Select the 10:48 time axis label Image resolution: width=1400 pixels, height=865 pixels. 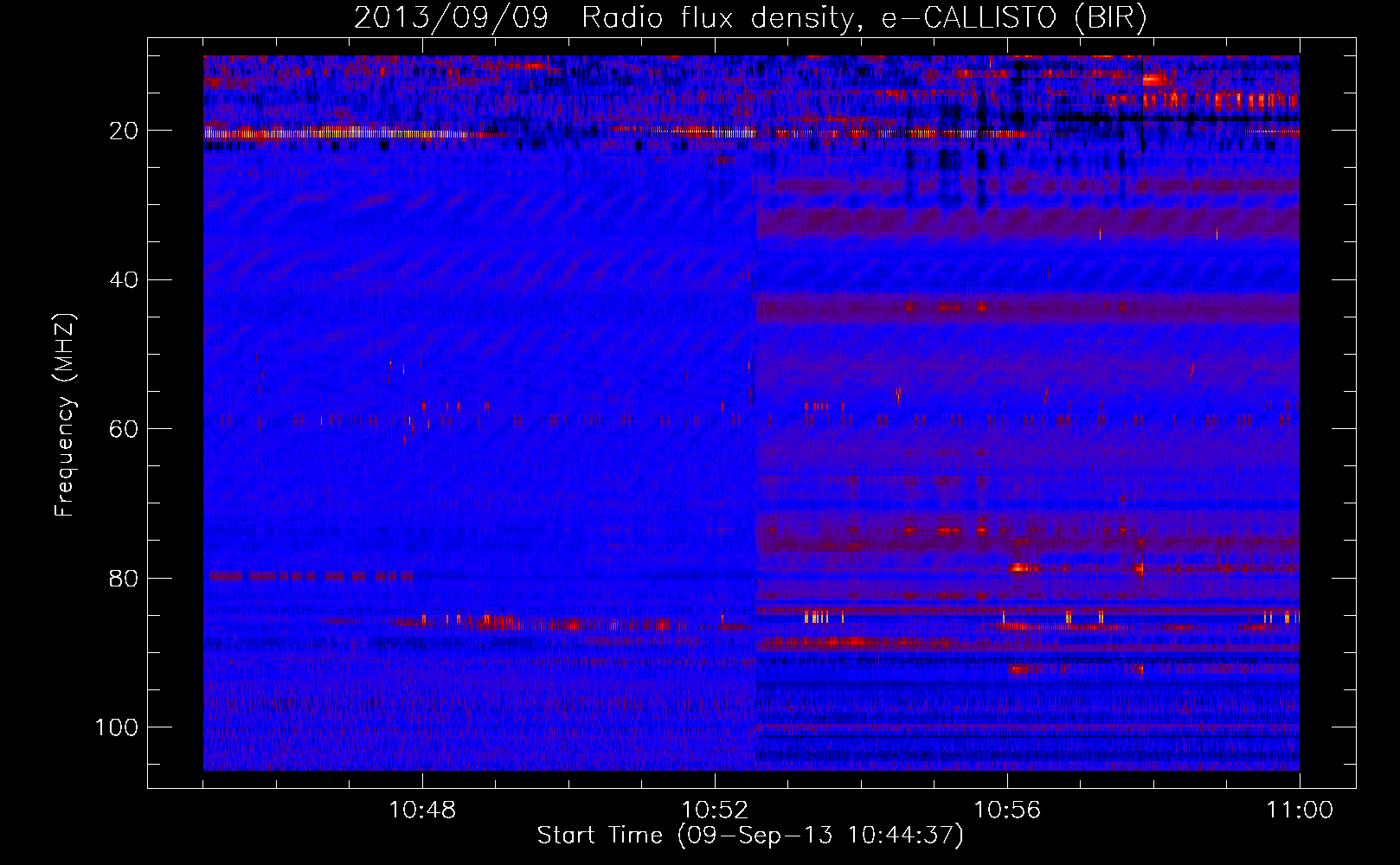click(x=422, y=811)
